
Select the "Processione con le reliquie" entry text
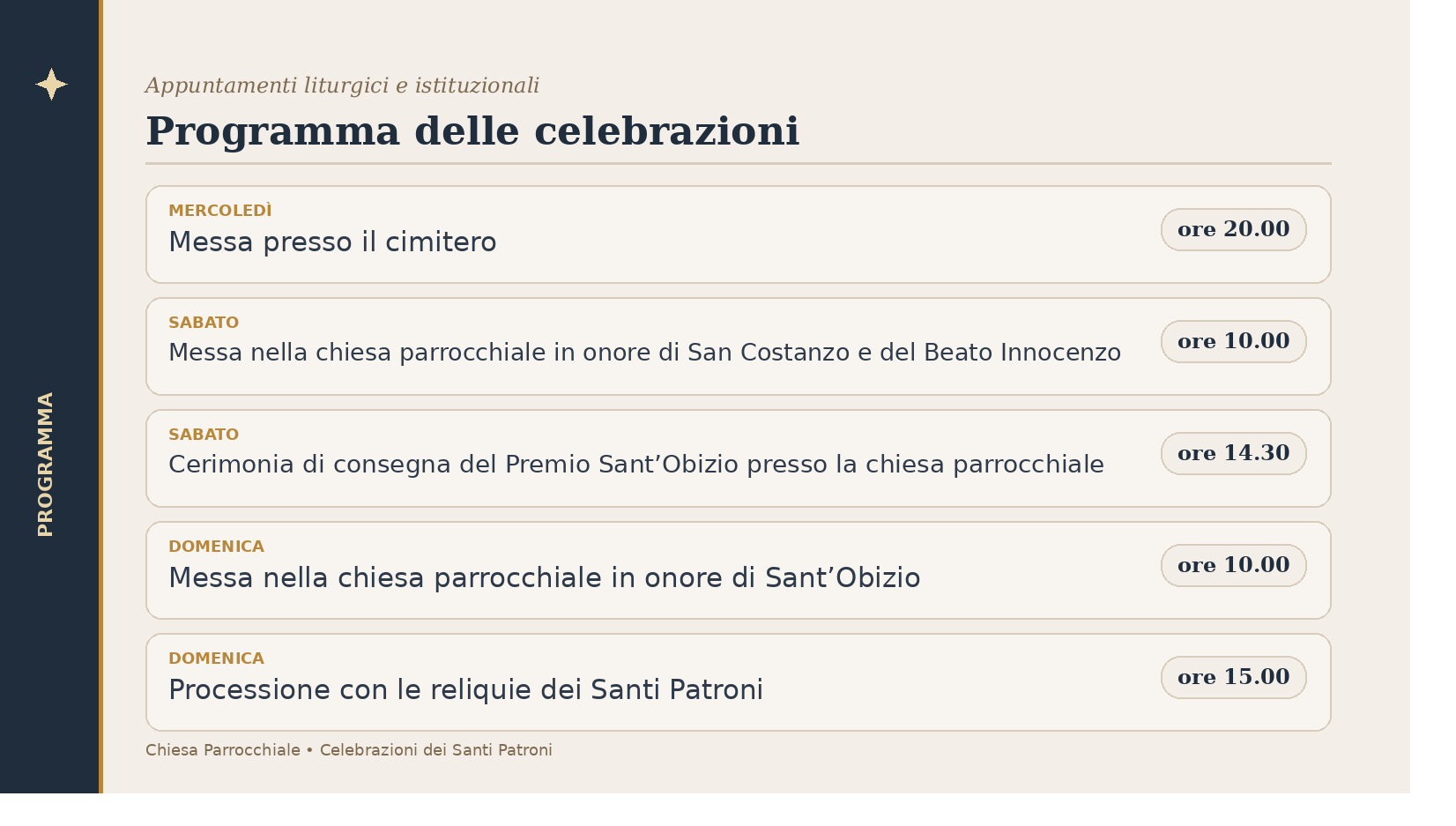point(465,690)
